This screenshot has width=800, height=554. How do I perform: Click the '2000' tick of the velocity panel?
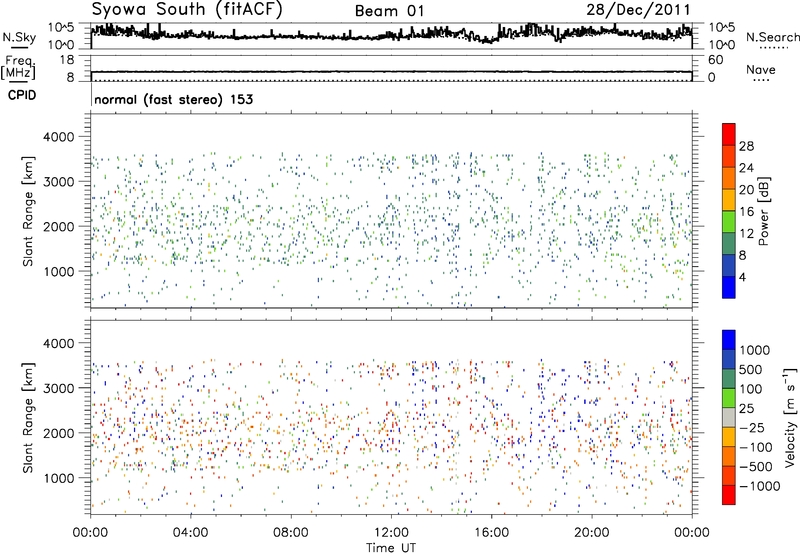[x=58, y=434]
